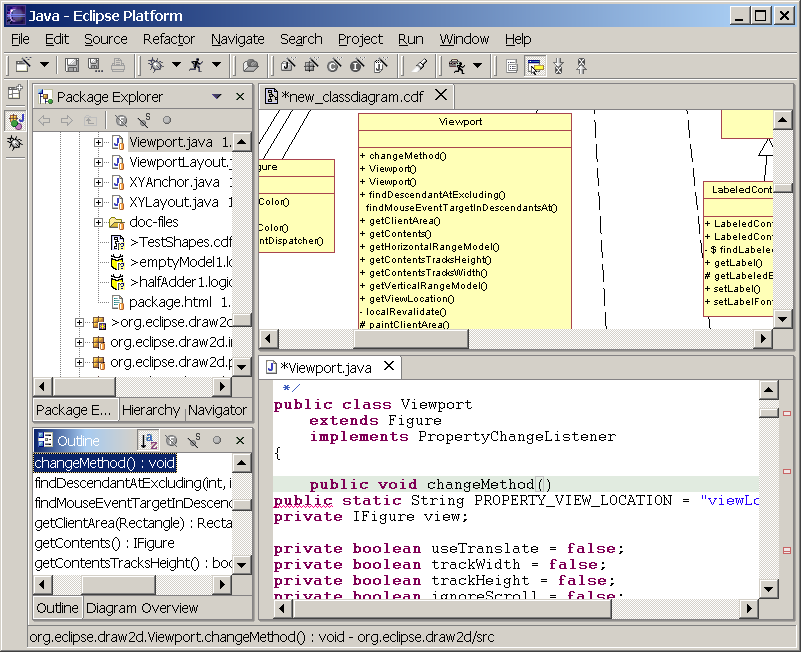
Task: Click the Print toolbar icon
Action: (118, 65)
